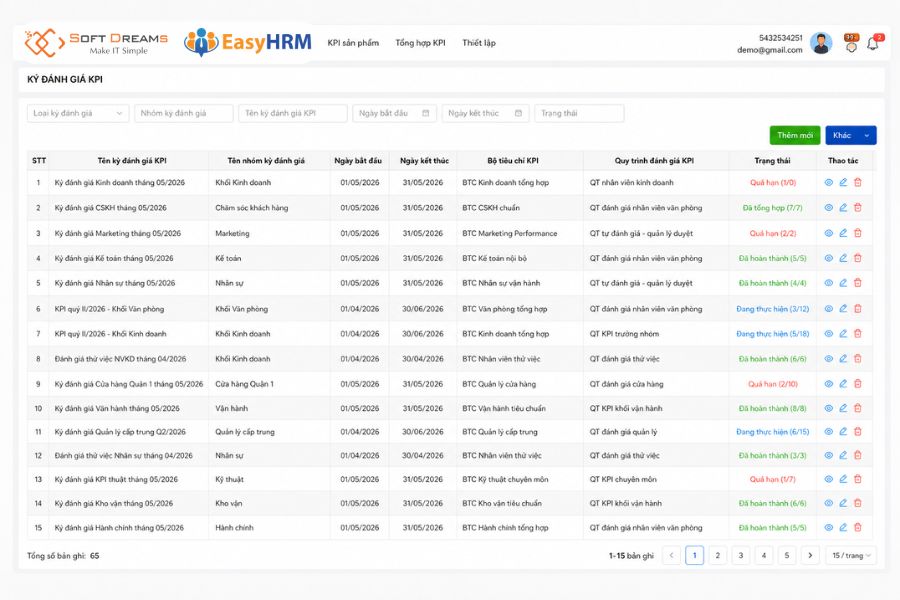This screenshot has width=900, height=600.
Task: Pick a date in Ngày kết thúc field
Action: click(485, 113)
